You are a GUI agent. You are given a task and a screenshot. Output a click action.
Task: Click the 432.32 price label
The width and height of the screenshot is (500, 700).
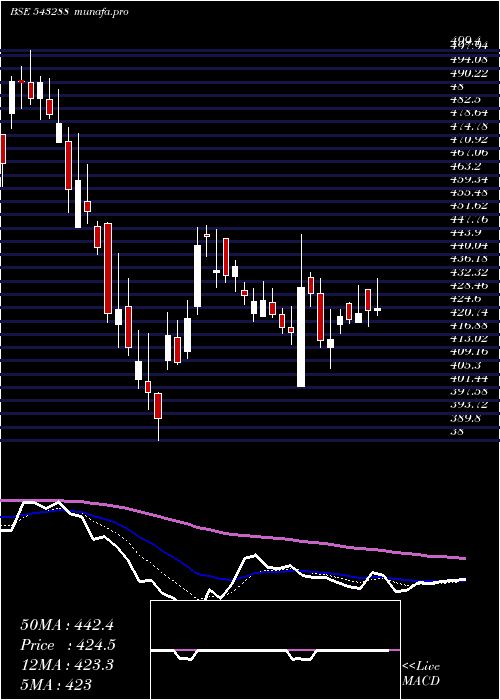(x=469, y=272)
